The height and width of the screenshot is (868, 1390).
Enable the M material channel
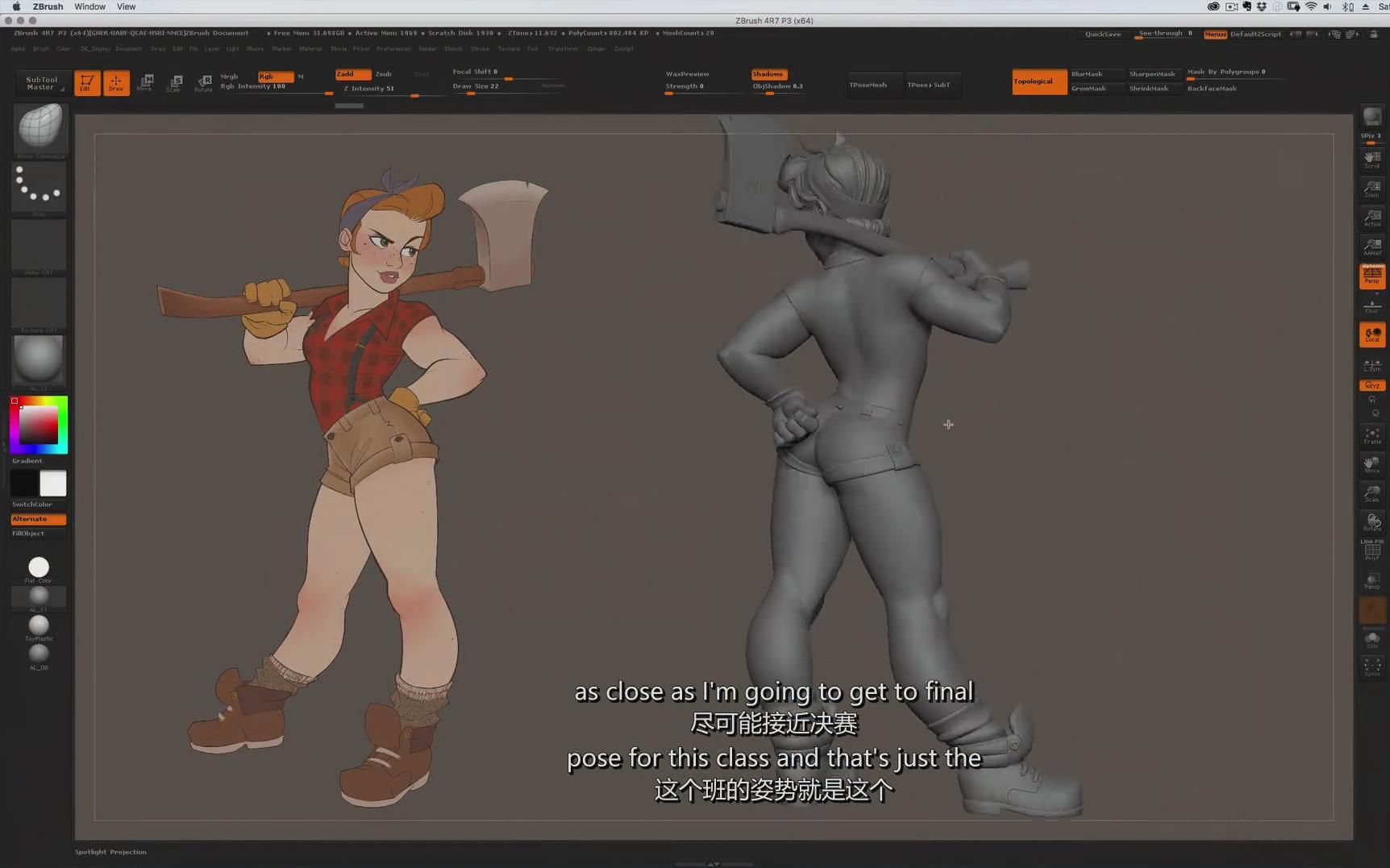(301, 77)
